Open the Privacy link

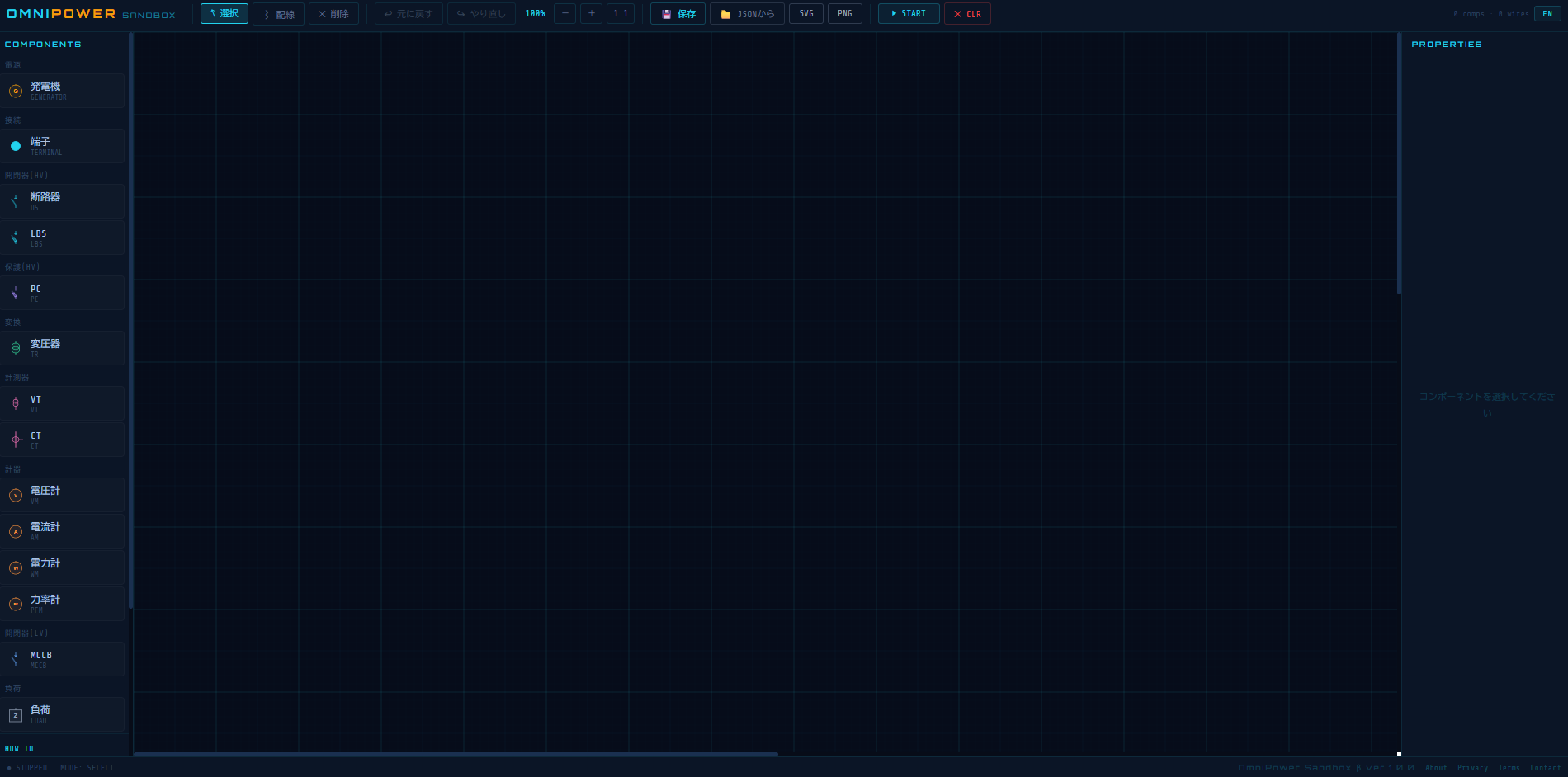(1472, 768)
